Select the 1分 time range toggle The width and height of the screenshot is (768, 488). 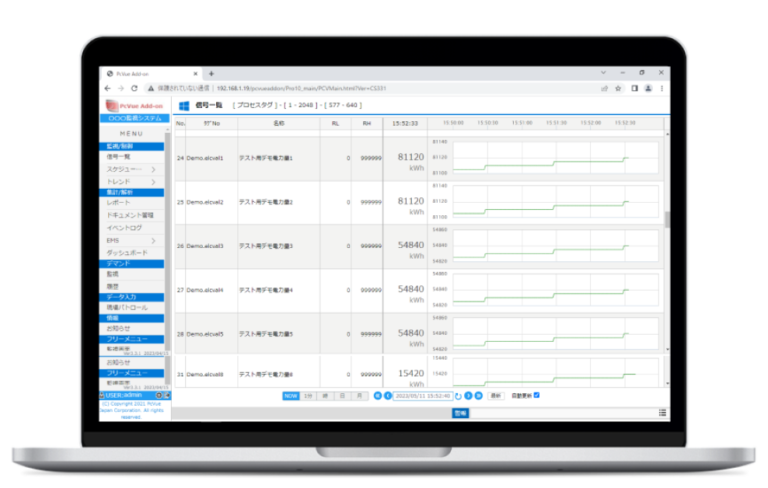(310, 395)
